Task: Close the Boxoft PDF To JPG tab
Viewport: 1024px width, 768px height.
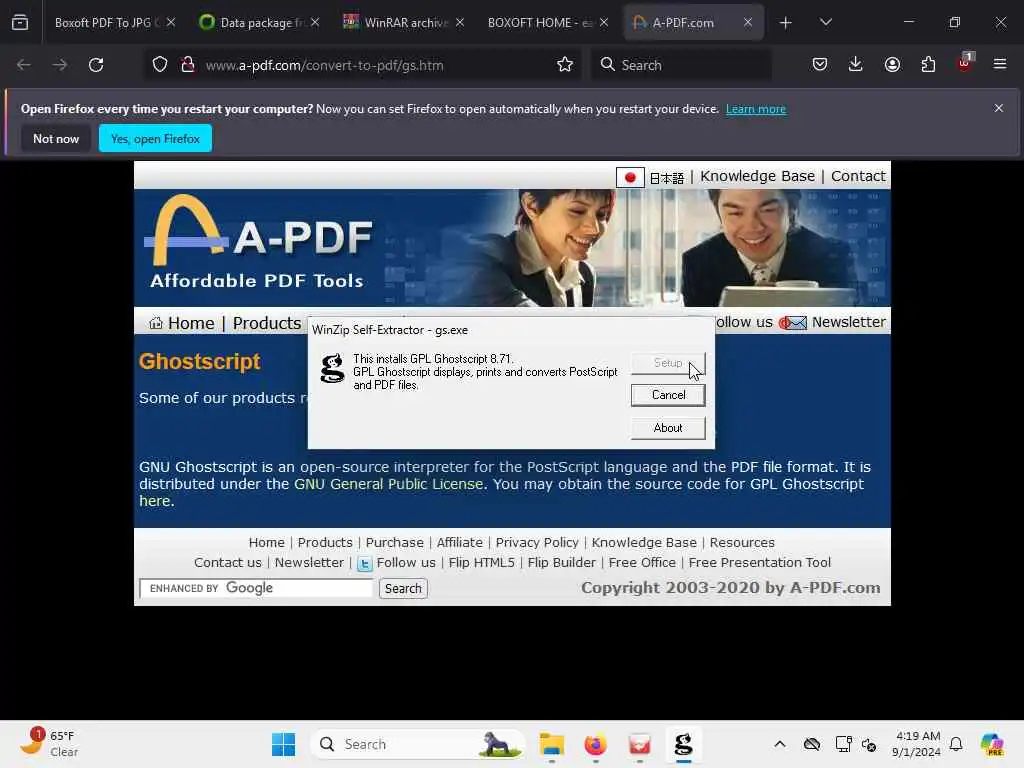Action: (170, 22)
